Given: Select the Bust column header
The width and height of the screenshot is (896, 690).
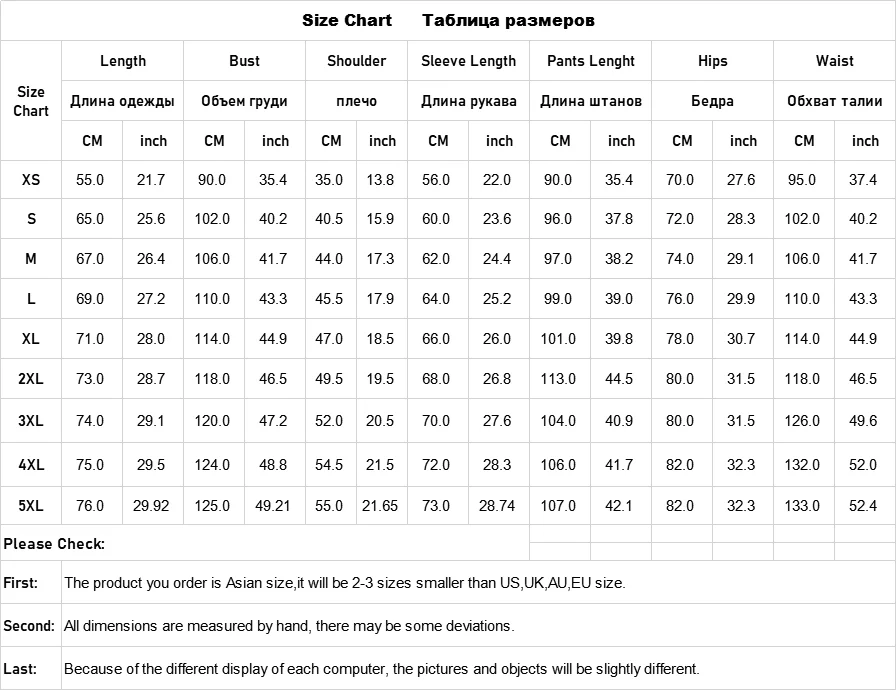Looking at the screenshot, I should click(244, 61).
